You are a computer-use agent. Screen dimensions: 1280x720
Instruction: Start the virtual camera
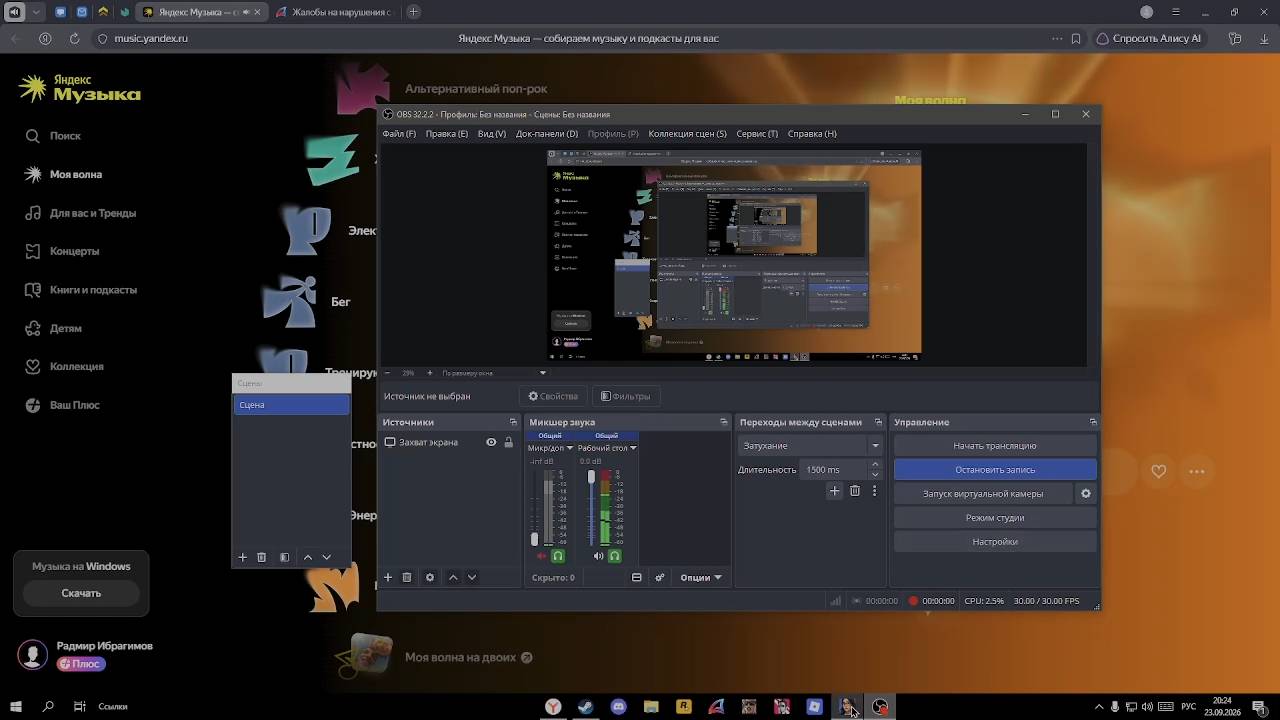[x=983, y=494]
